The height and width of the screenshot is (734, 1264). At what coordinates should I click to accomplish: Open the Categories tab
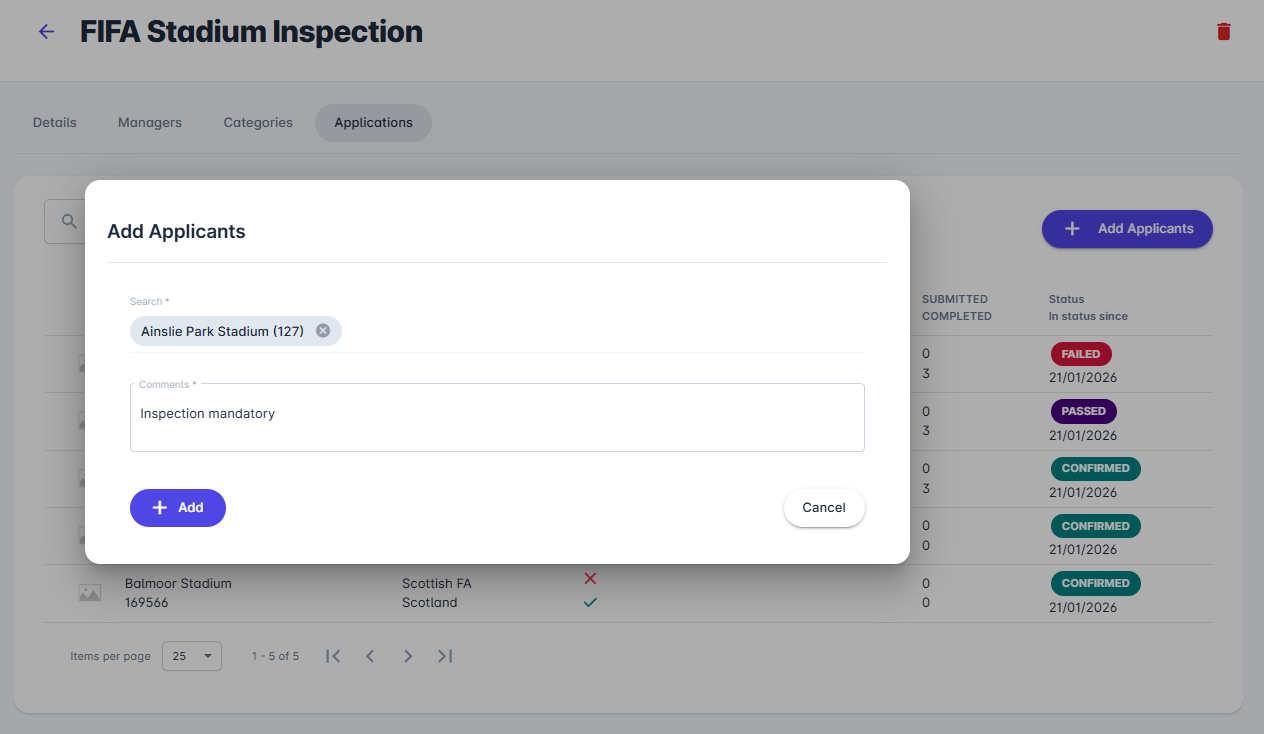(258, 123)
